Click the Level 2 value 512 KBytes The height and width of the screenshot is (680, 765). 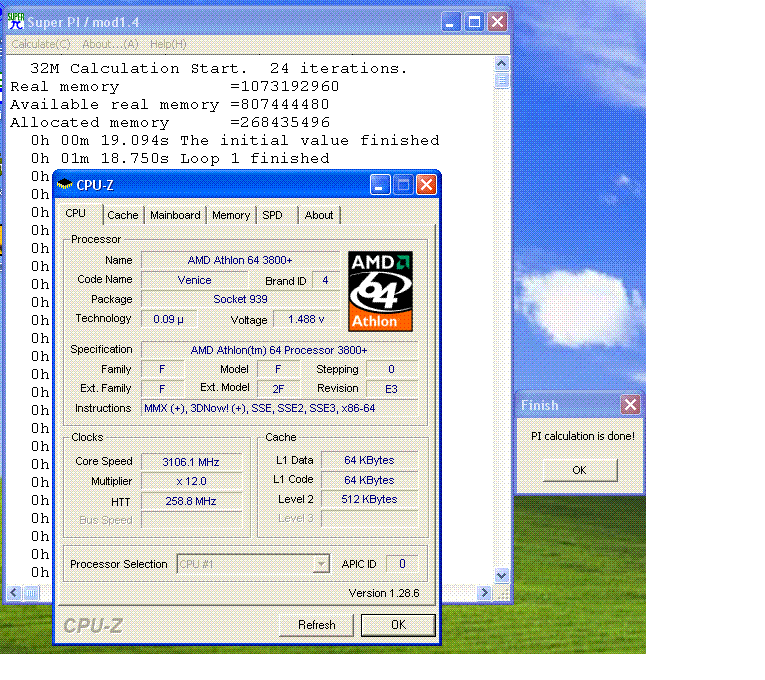pos(369,499)
